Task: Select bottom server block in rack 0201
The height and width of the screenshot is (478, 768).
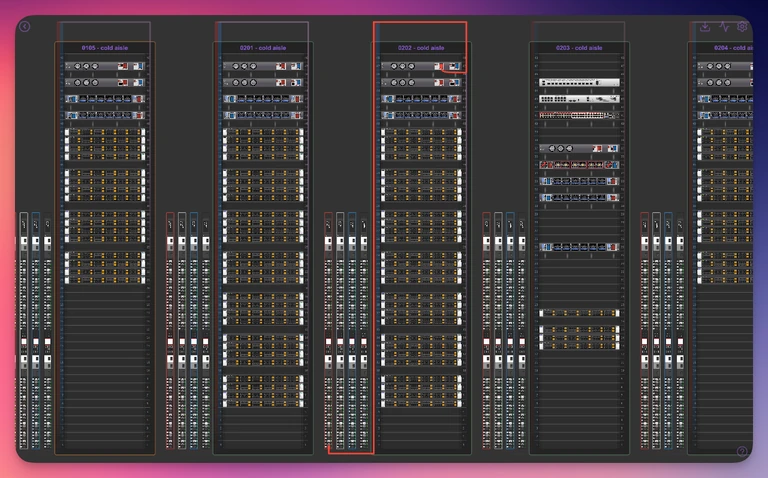Action: point(263,391)
